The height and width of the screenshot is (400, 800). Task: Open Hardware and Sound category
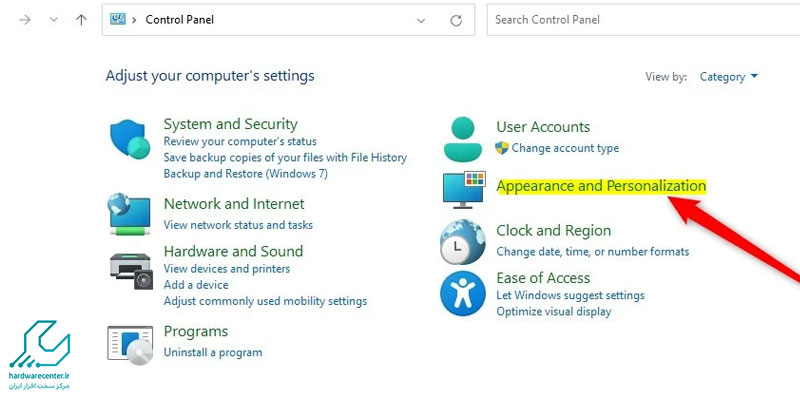coord(233,252)
